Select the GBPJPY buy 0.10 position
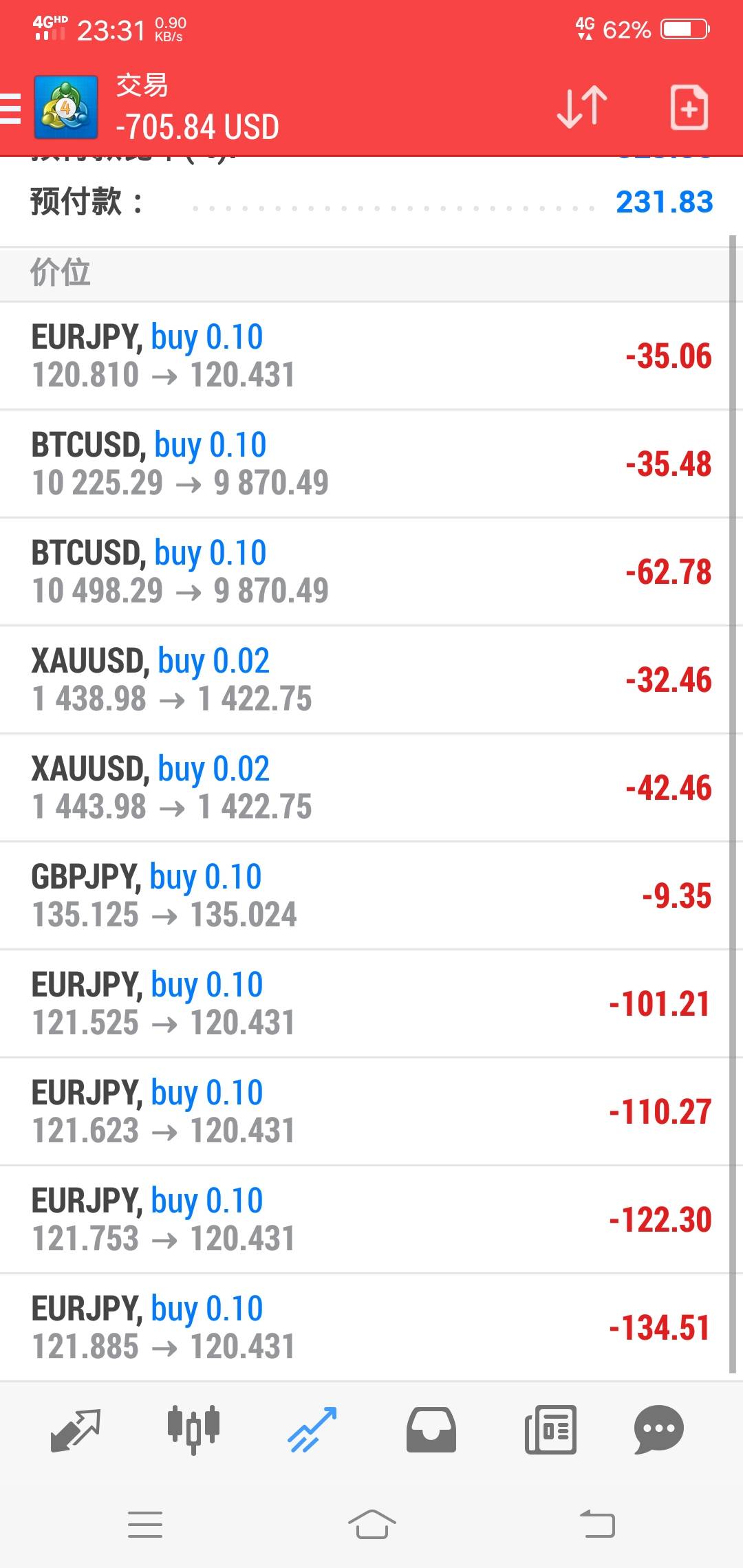The height and width of the screenshot is (1568, 743). (365, 895)
